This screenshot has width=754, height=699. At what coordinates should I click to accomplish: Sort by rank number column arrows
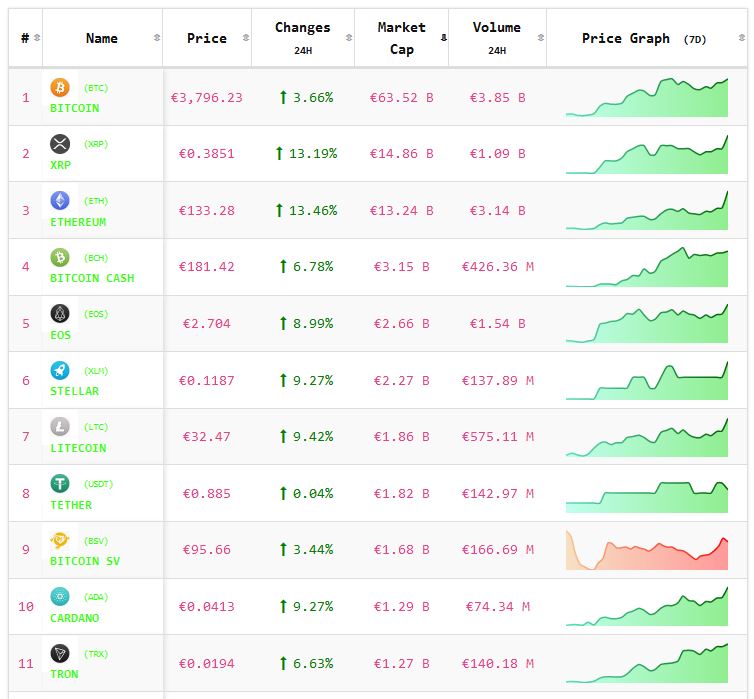[x=37, y=38]
